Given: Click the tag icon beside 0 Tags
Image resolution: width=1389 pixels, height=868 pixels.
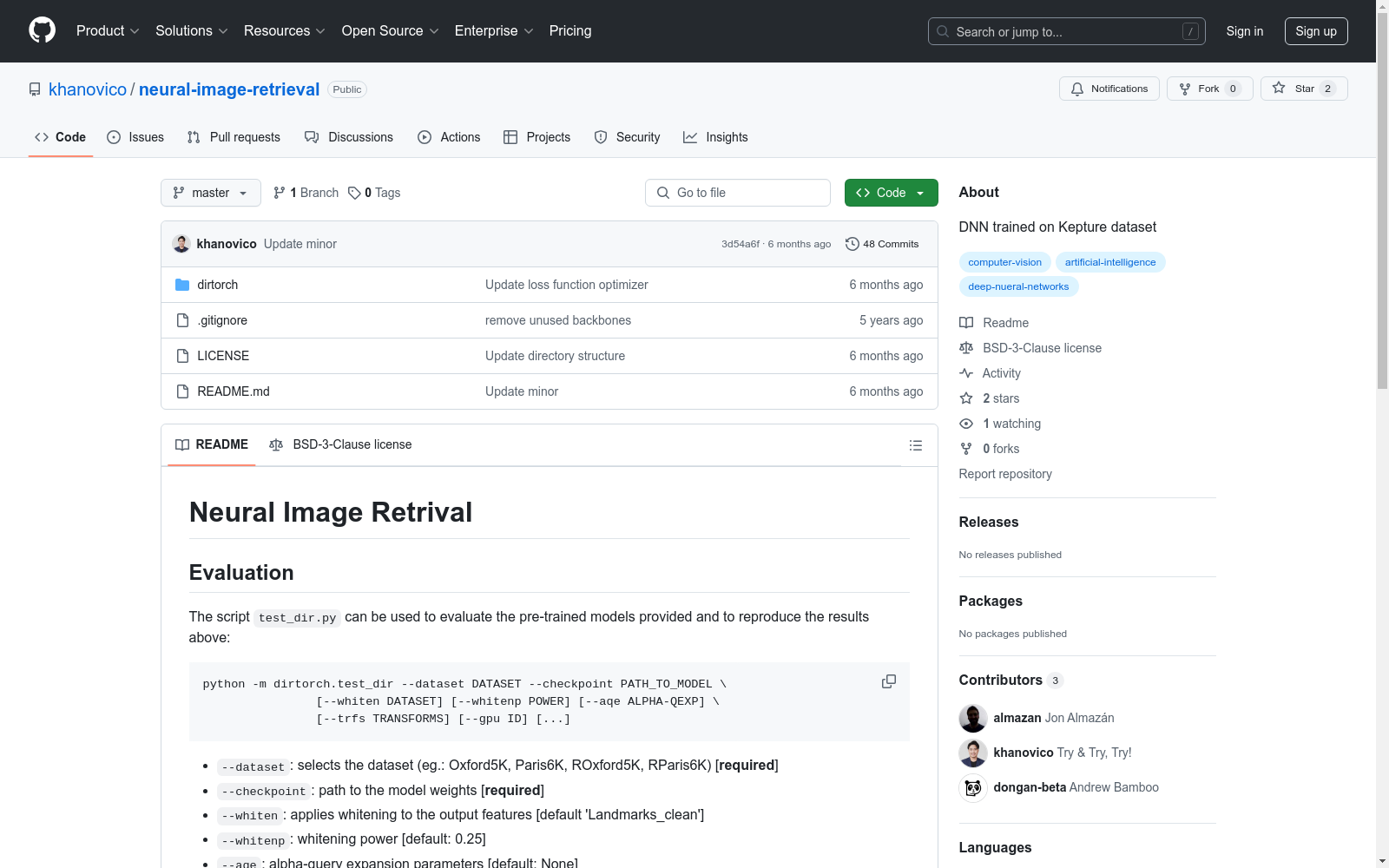Looking at the screenshot, I should 354,193.
